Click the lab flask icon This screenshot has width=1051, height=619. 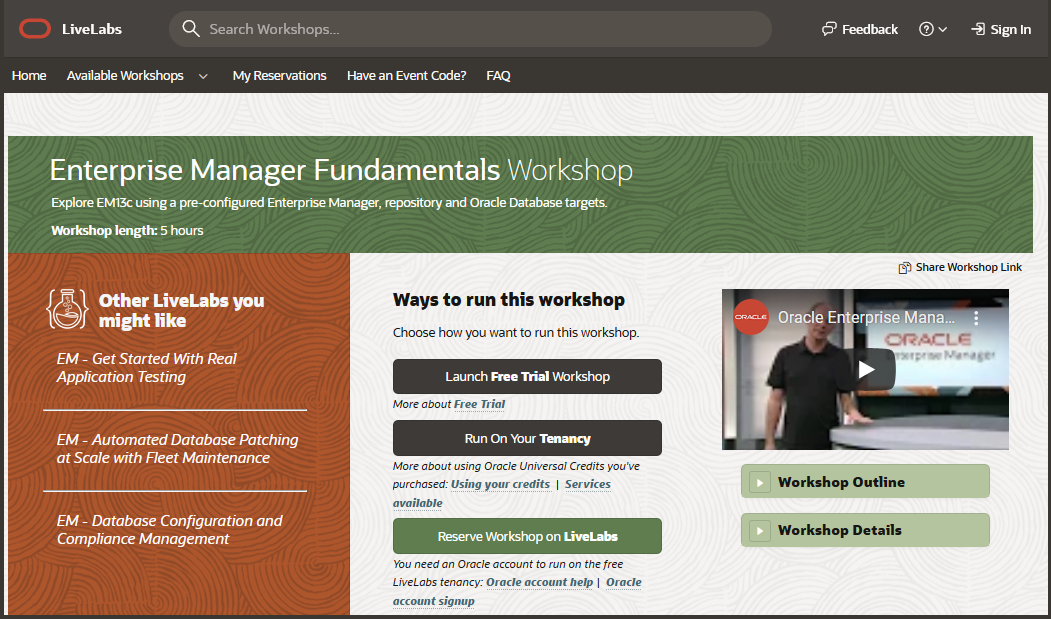pyautogui.click(x=67, y=309)
